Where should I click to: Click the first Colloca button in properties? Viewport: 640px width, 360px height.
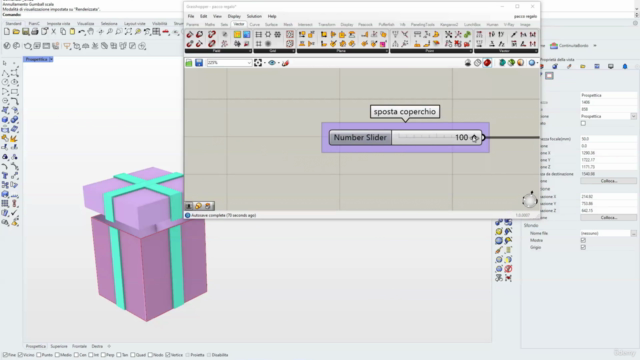click(609, 181)
